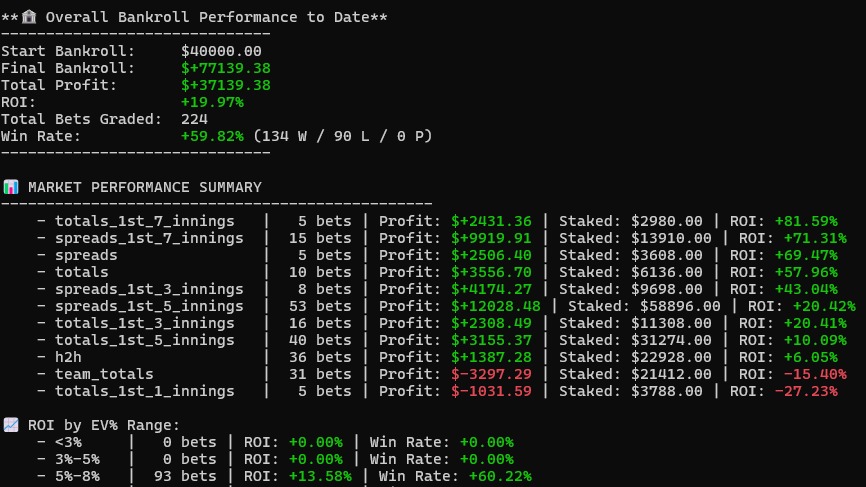
Task: Click spreads_1st_7_innings profit $+9919.91
Action: (491, 239)
